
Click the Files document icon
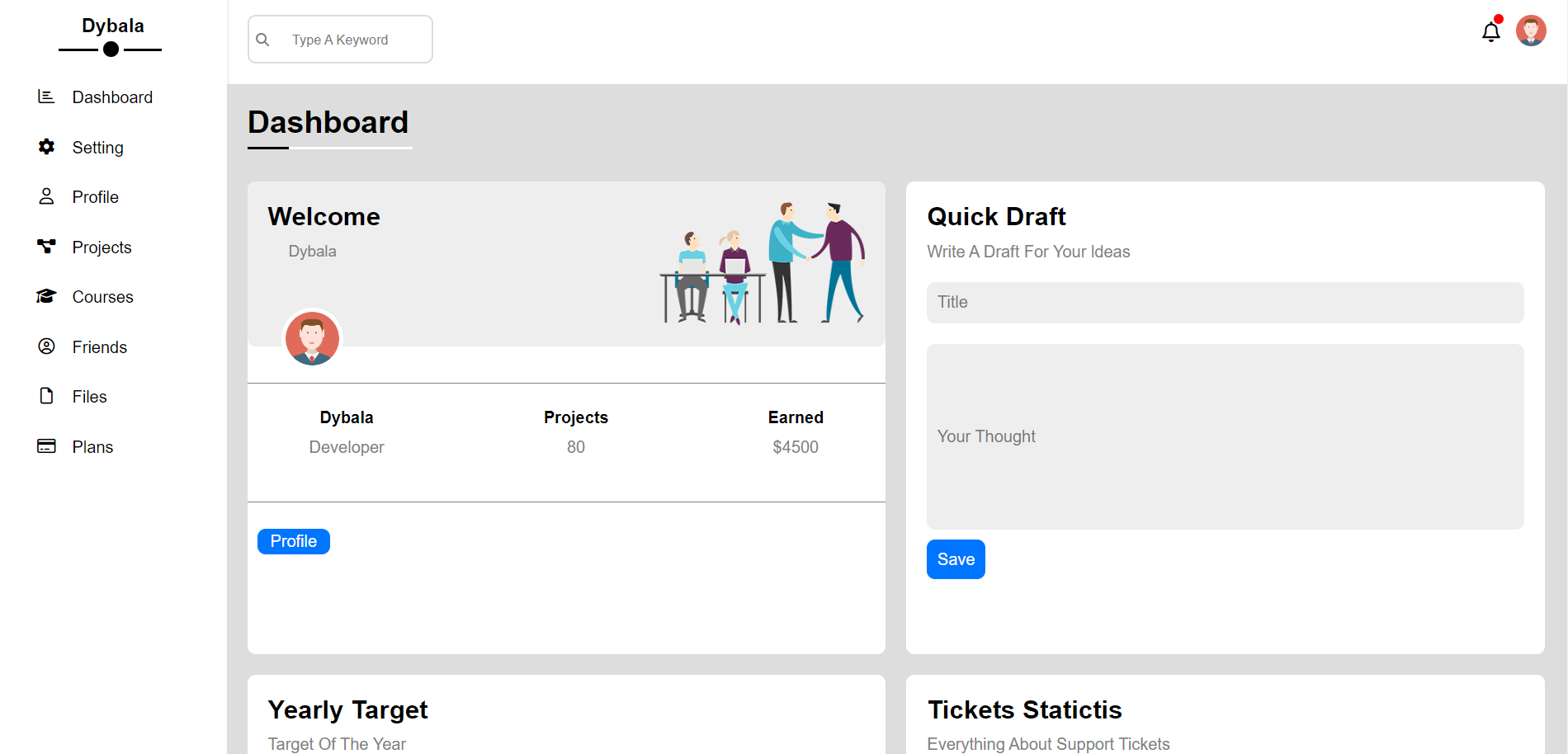(x=46, y=396)
